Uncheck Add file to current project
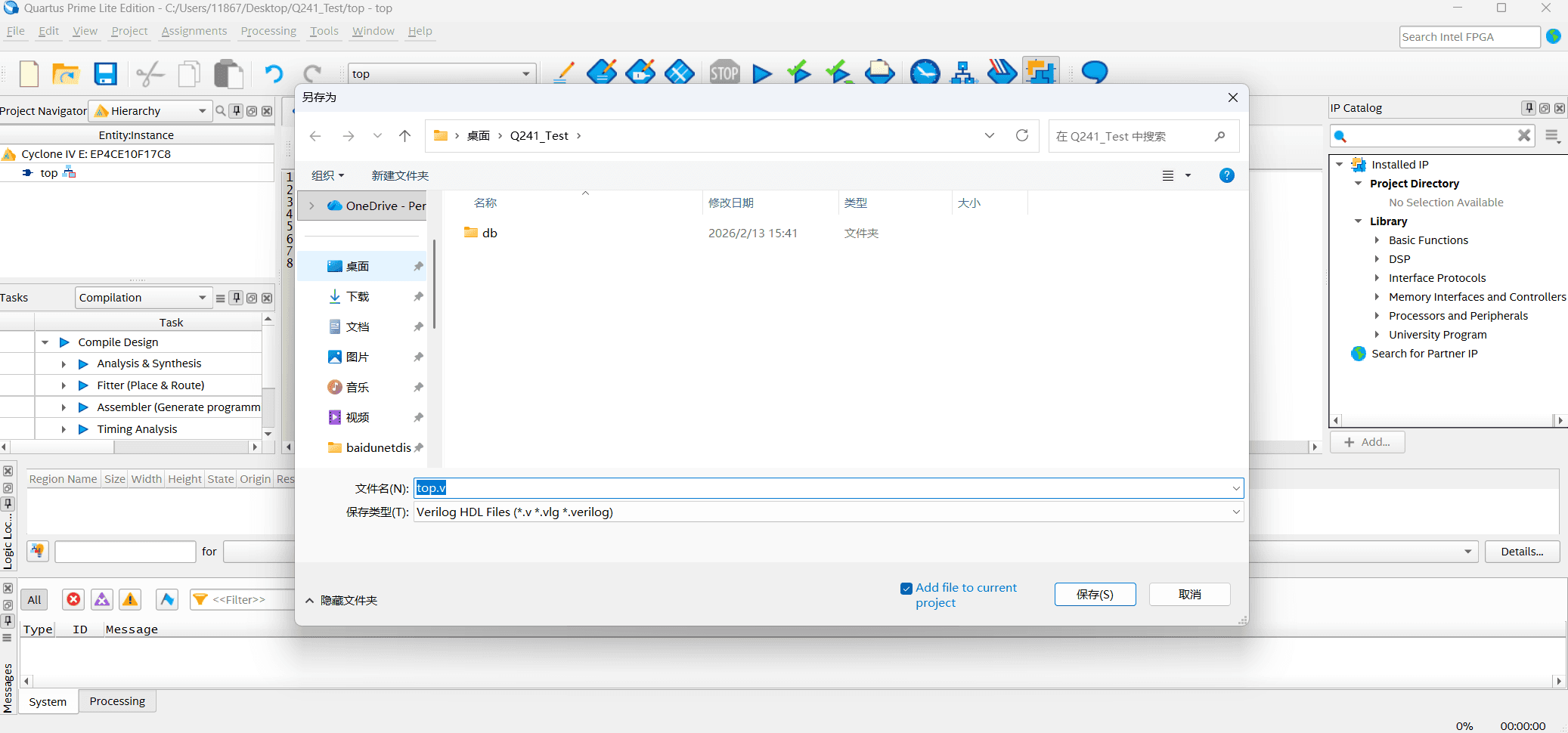This screenshot has width=1568, height=733. coord(906,589)
